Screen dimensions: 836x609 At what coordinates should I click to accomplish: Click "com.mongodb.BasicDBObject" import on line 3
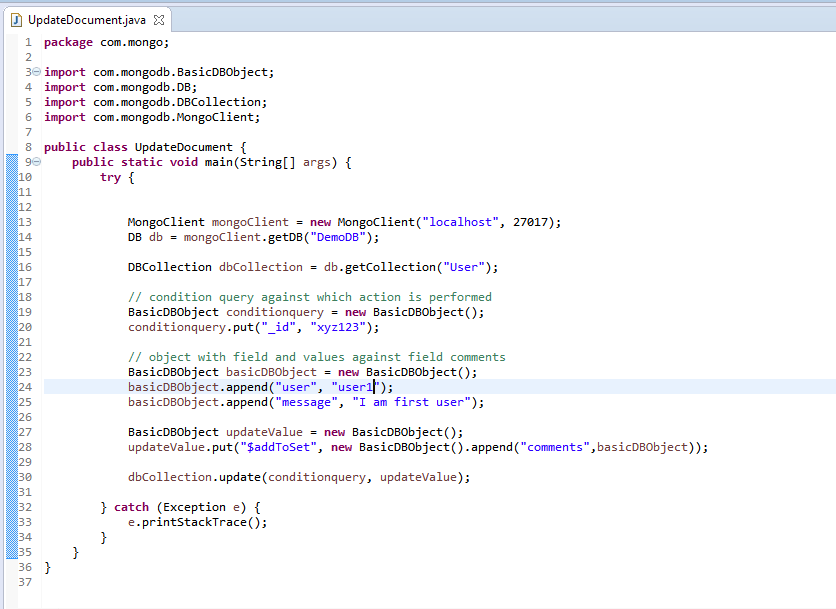pos(180,72)
